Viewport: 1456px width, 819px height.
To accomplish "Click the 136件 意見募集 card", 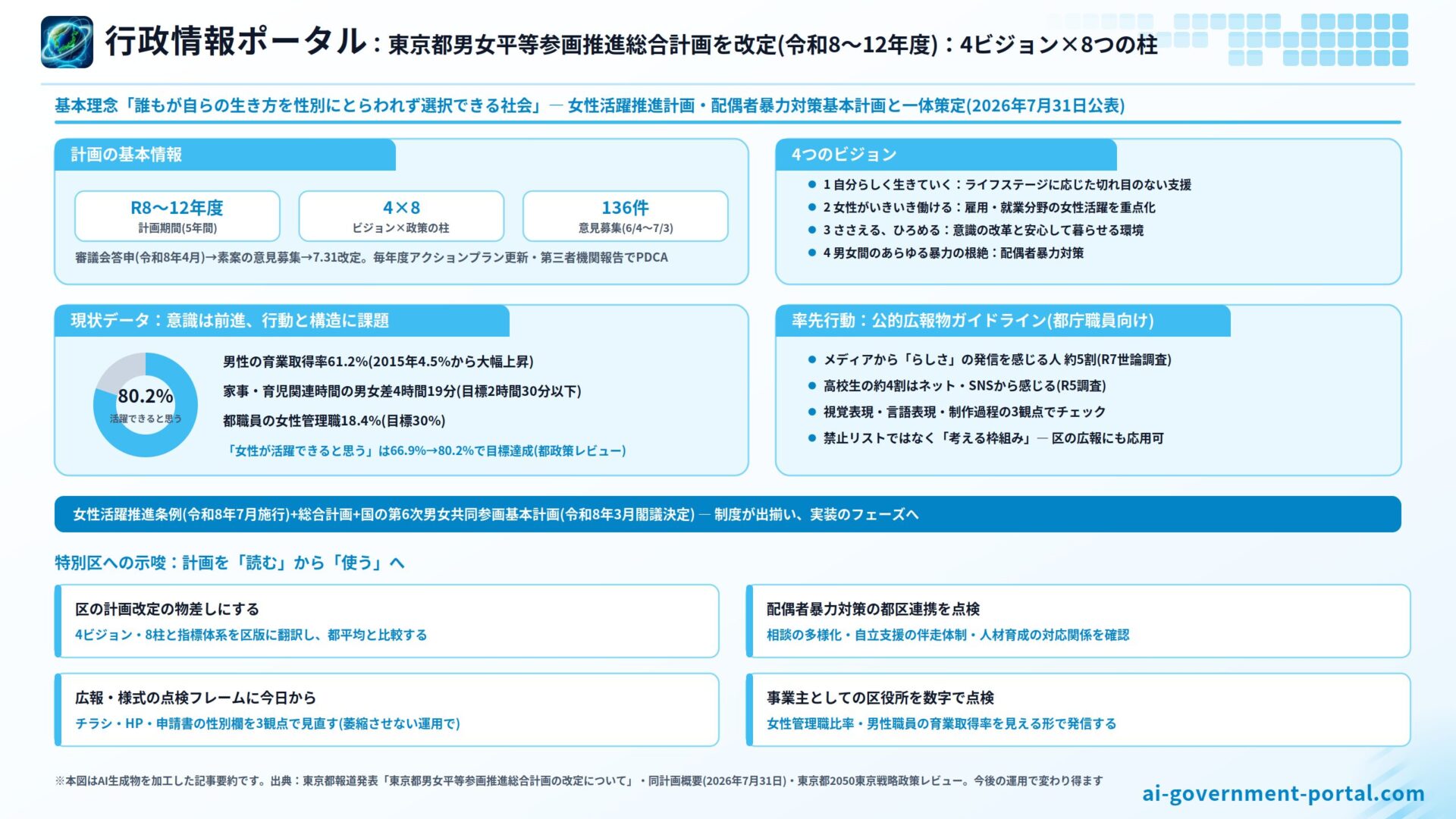I will click(x=626, y=216).
